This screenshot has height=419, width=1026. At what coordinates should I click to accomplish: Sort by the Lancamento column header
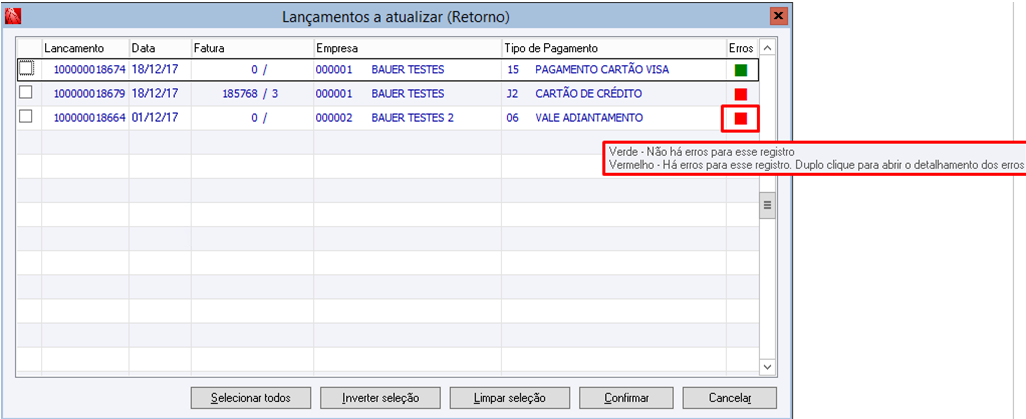click(85, 48)
